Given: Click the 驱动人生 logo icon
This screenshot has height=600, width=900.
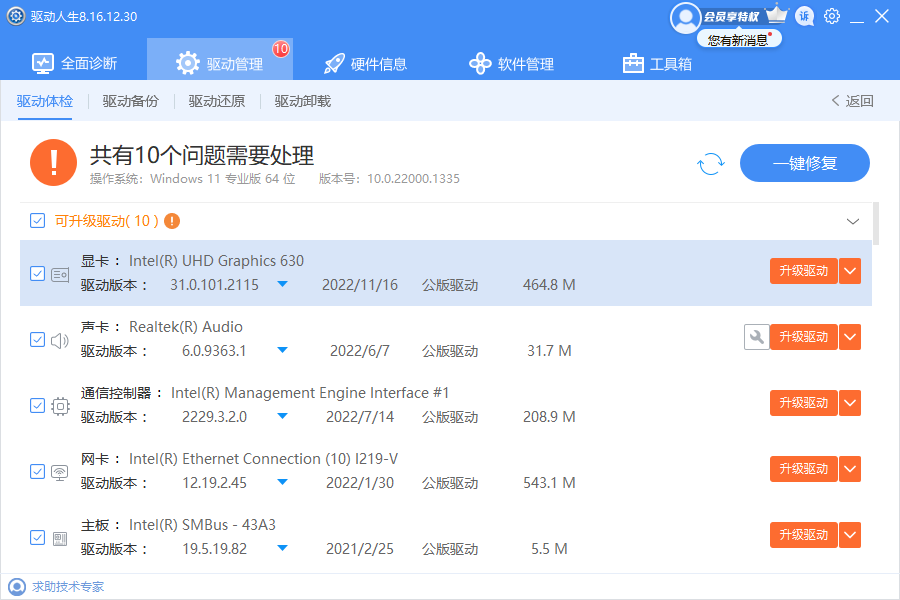Looking at the screenshot, I should click(14, 16).
